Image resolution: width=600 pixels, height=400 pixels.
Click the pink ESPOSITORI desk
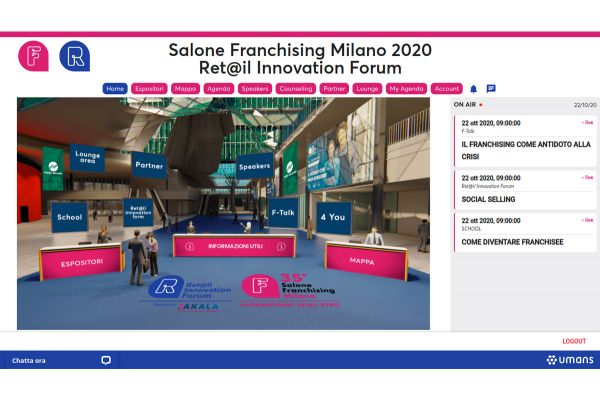click(82, 263)
